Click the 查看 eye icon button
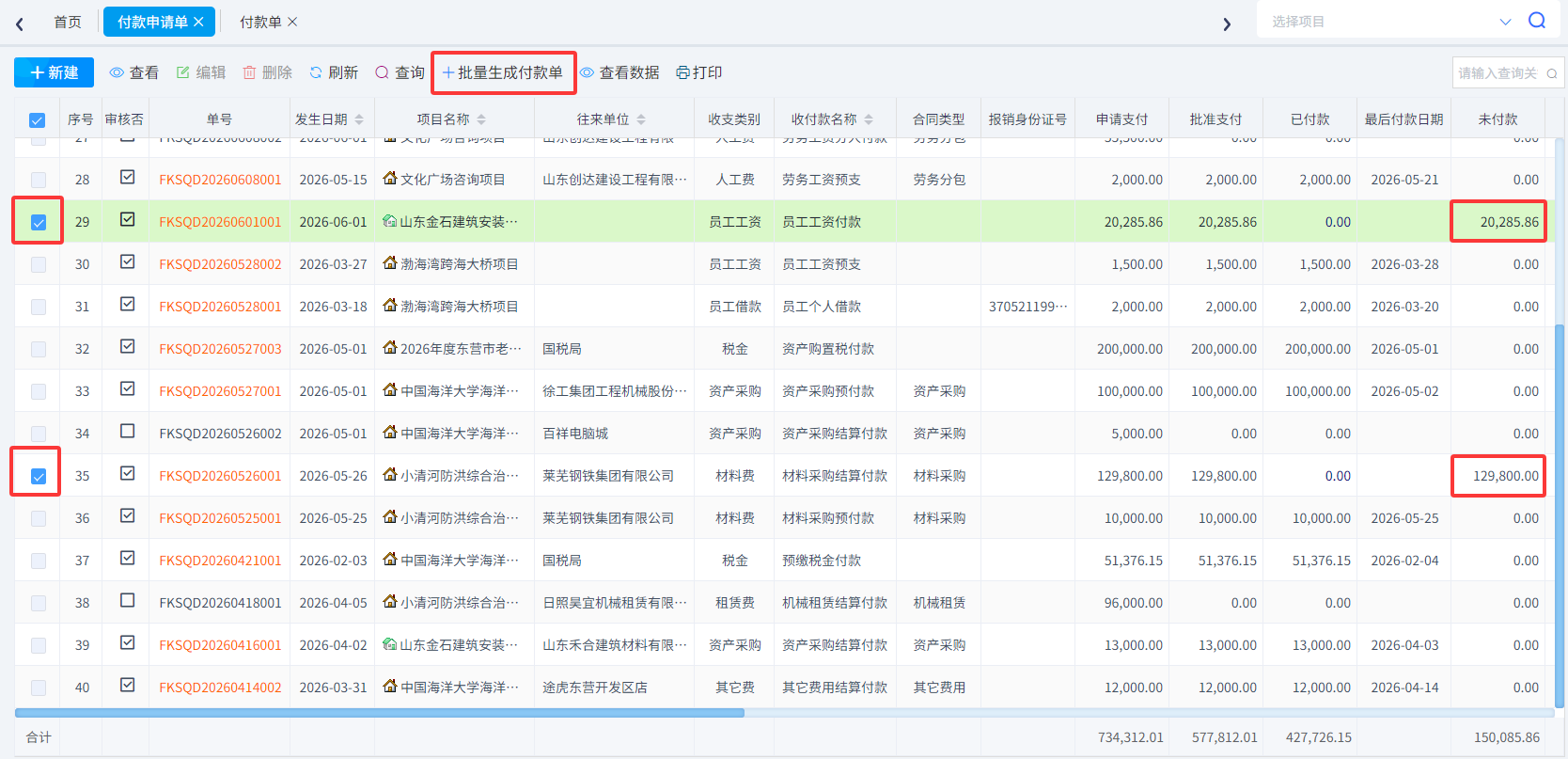 click(133, 72)
